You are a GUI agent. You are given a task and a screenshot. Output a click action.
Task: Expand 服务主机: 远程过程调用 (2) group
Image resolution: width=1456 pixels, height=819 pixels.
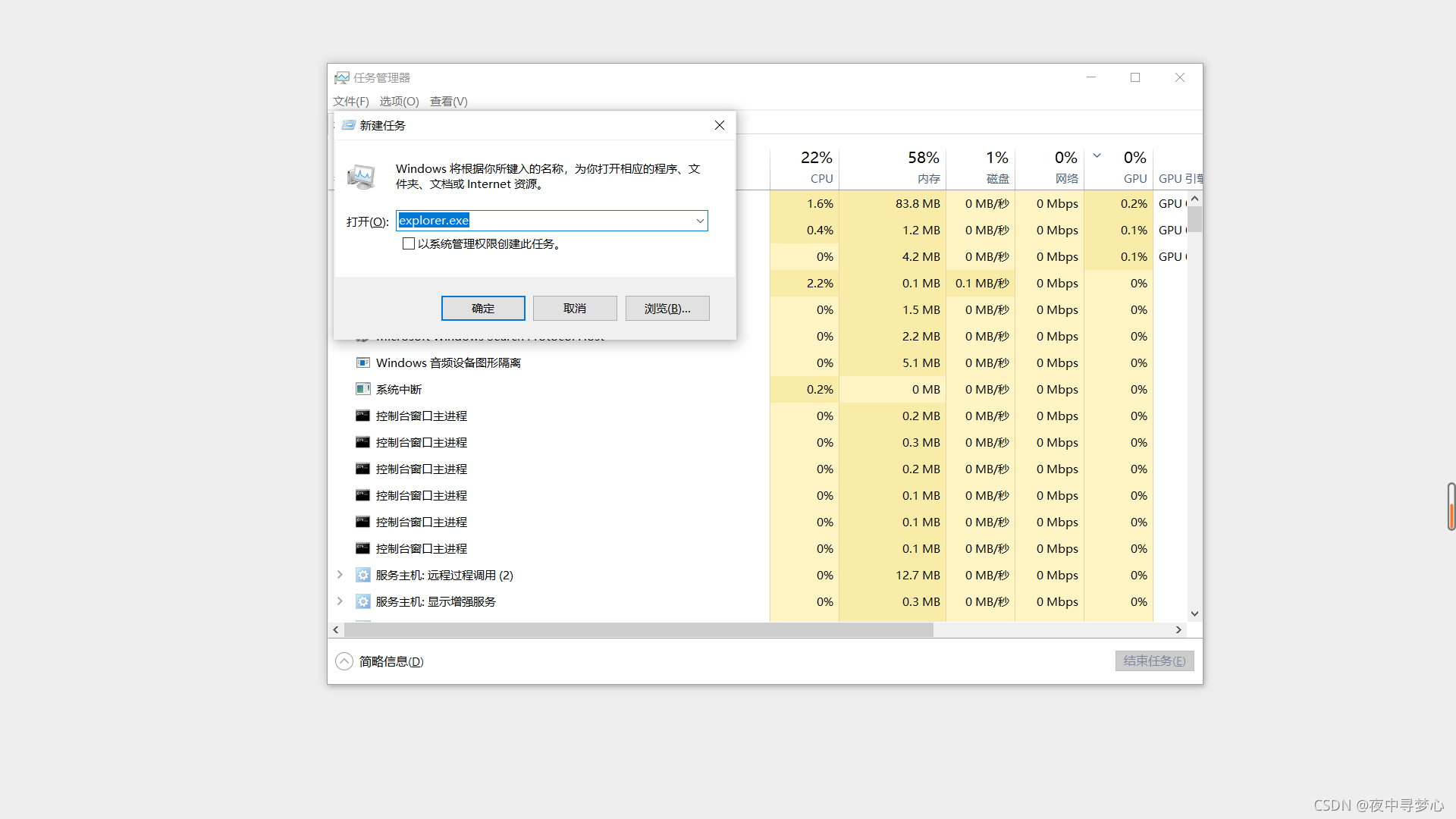tap(340, 576)
